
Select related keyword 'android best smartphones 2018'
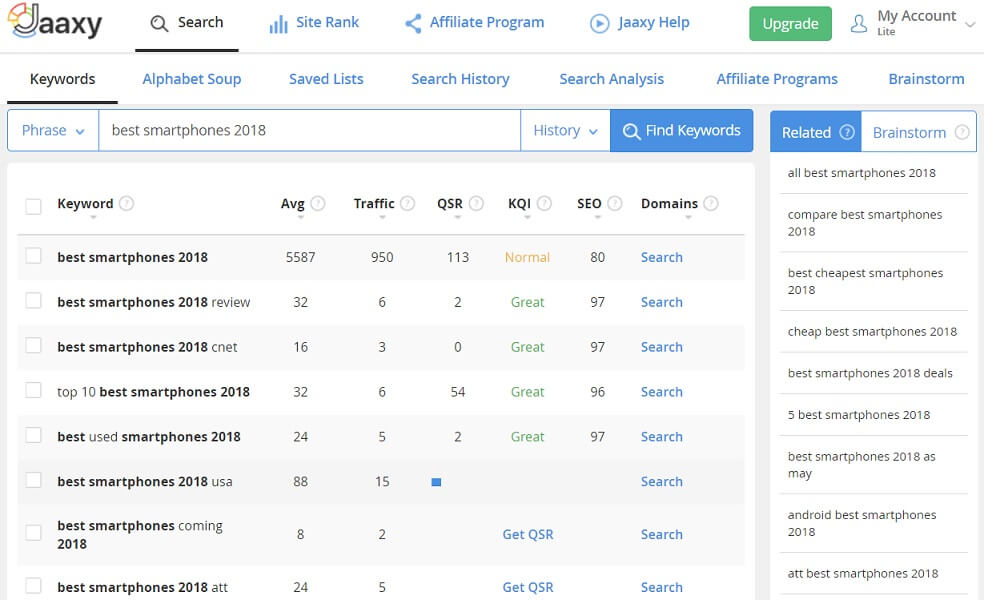(x=862, y=523)
